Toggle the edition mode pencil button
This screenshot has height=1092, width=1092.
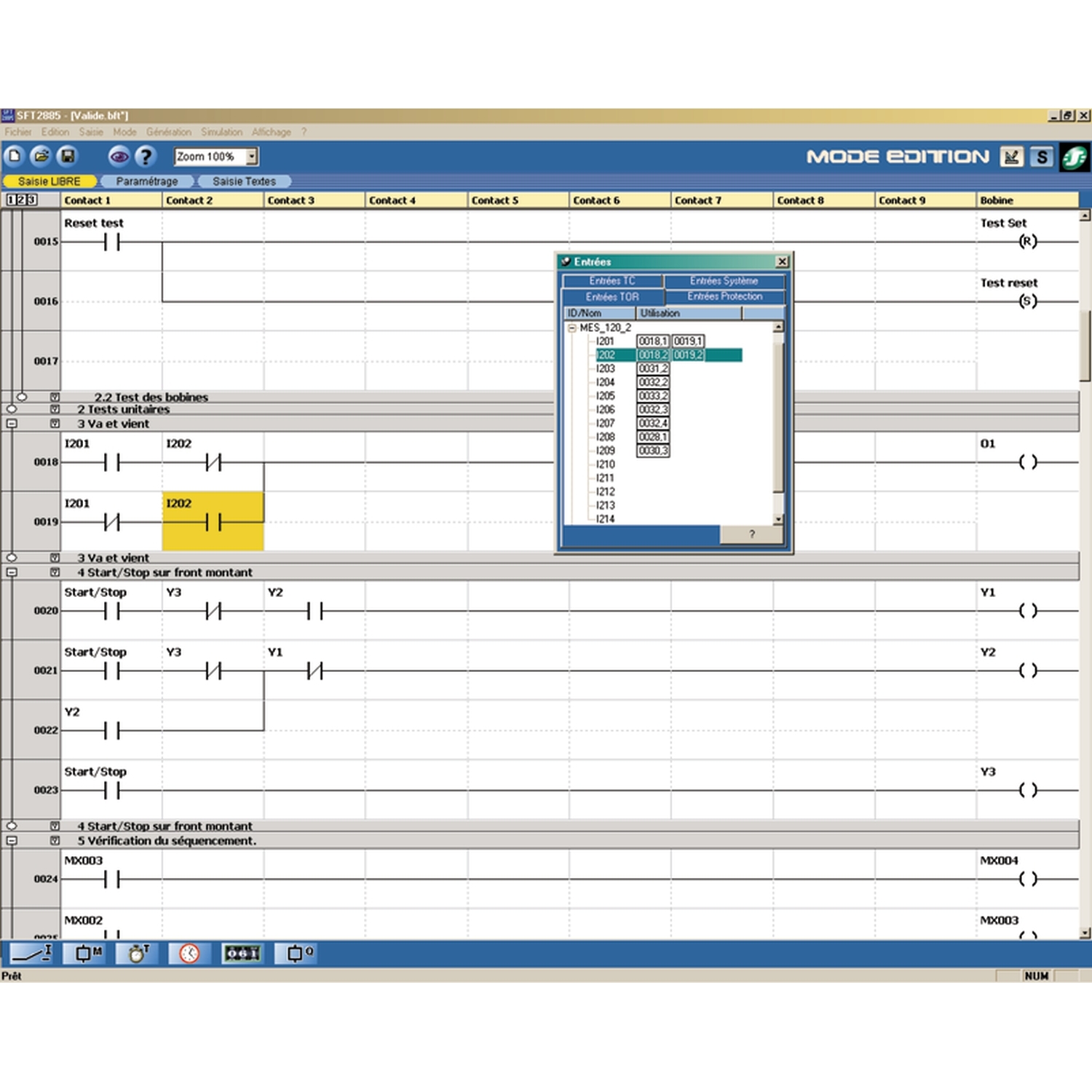pyautogui.click(x=1011, y=157)
